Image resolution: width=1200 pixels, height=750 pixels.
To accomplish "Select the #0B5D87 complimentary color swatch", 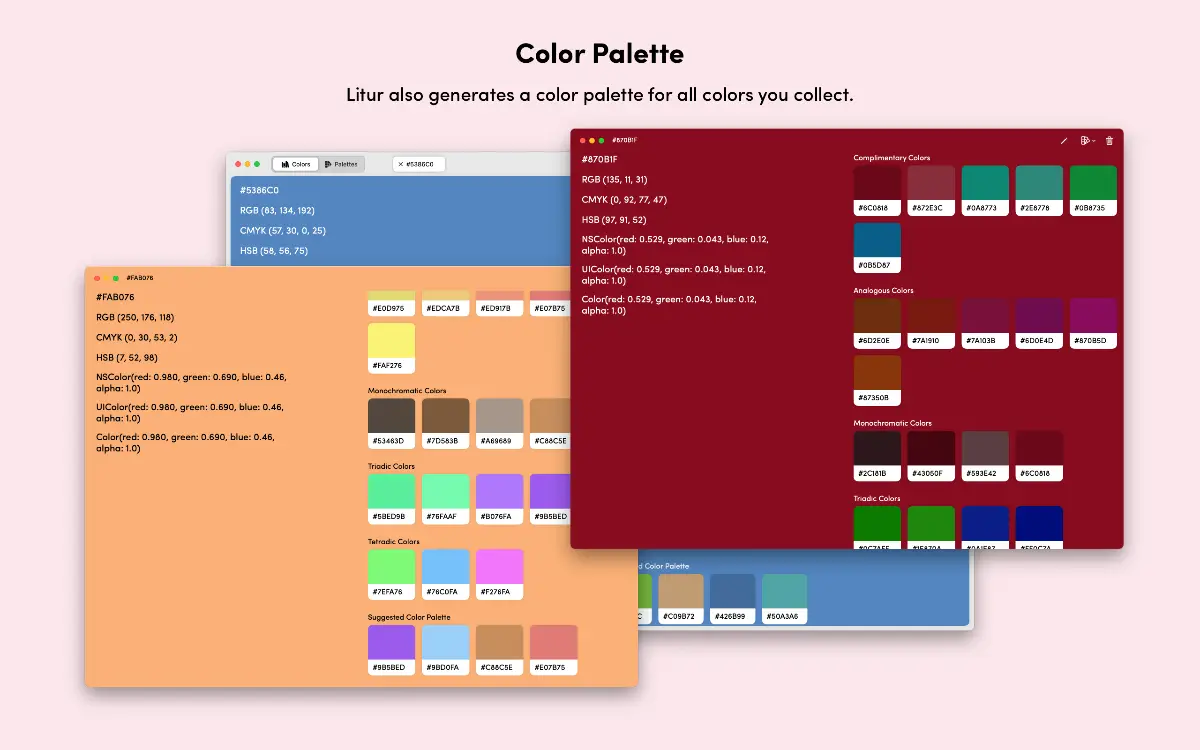I will [x=877, y=247].
